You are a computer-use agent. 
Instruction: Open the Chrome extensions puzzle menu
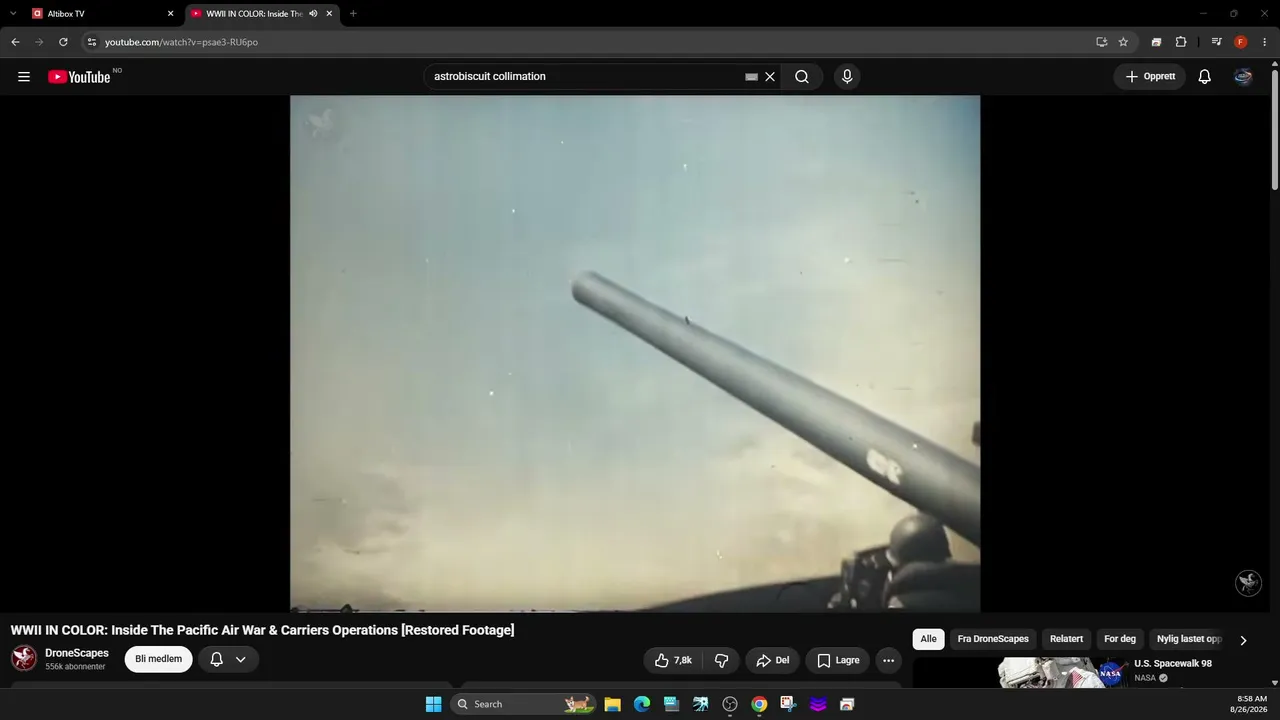pos(1181,42)
